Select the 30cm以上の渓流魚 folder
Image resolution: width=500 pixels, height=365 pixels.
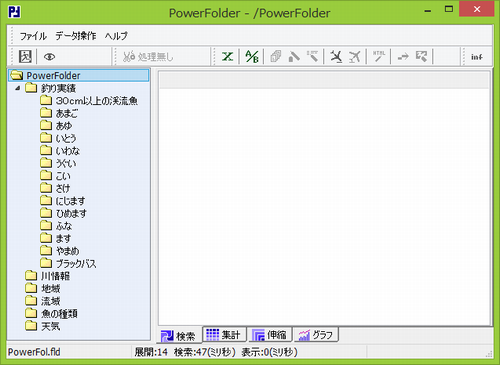coord(97,101)
